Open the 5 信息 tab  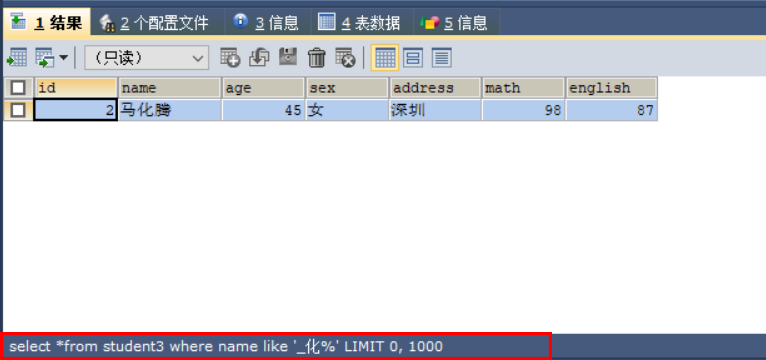point(454,22)
